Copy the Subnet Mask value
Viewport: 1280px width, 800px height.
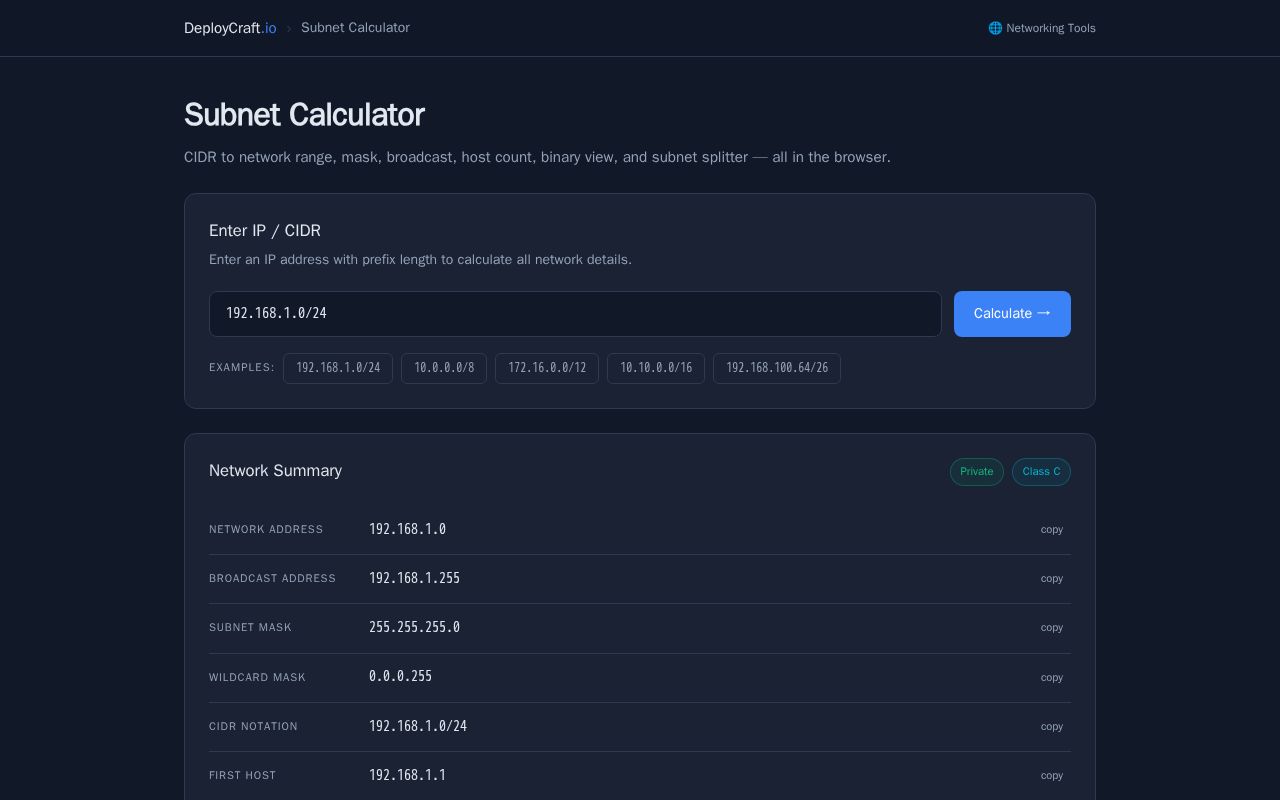click(1052, 628)
